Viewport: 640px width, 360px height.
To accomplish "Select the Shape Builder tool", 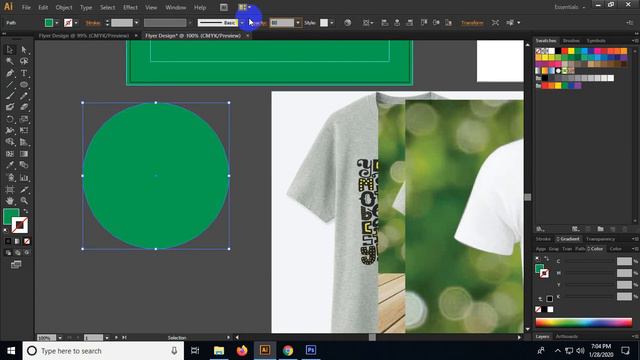I will [10, 142].
